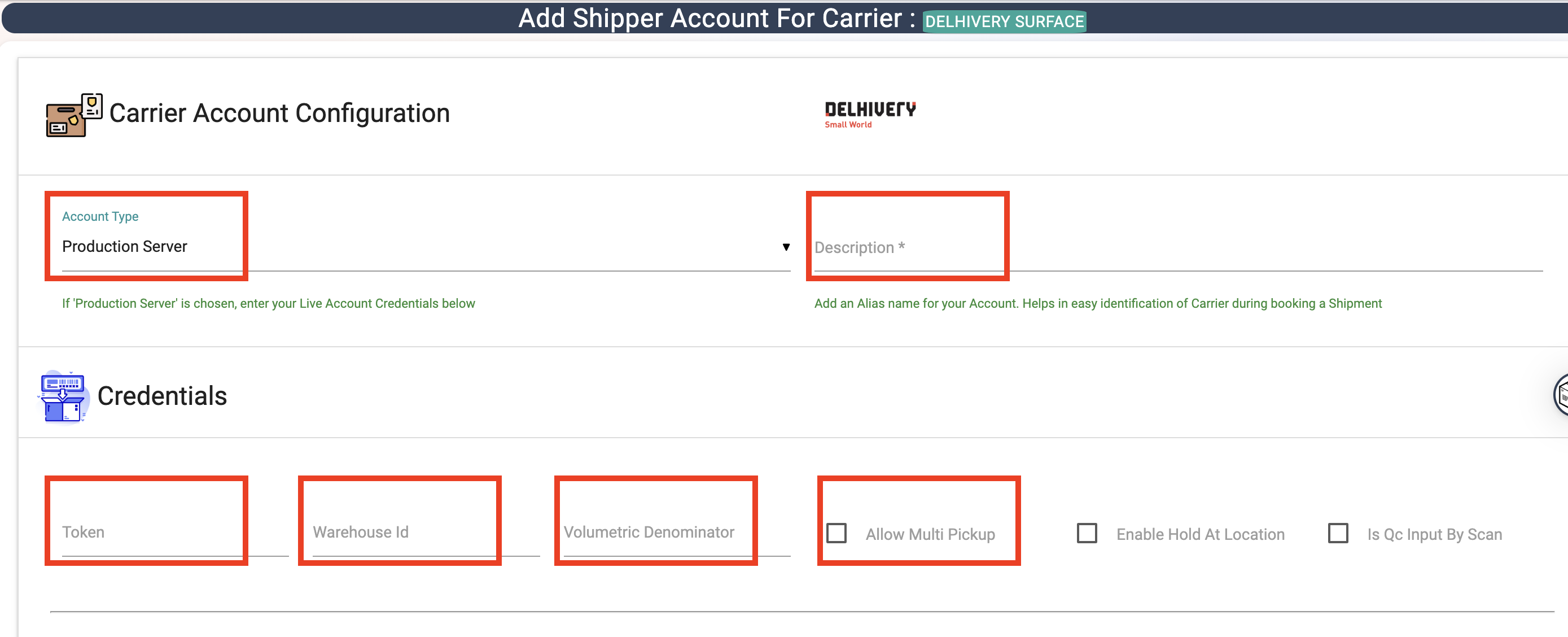Click the Carrier Account Configuration package icon
This screenshot has height=637, width=1568.
[x=75, y=115]
